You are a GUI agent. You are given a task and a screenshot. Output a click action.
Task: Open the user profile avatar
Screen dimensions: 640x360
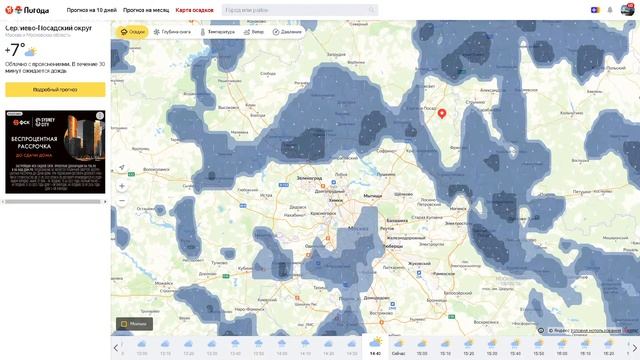627,10
